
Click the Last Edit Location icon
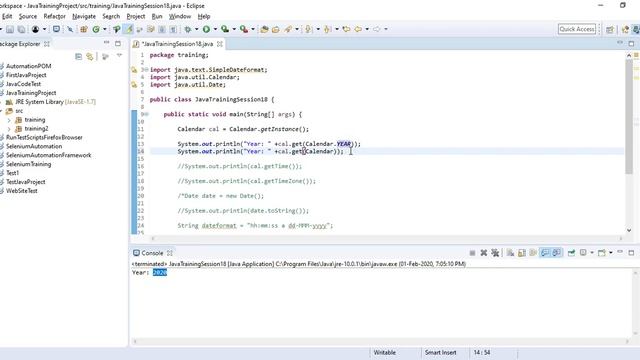tap(347, 29)
